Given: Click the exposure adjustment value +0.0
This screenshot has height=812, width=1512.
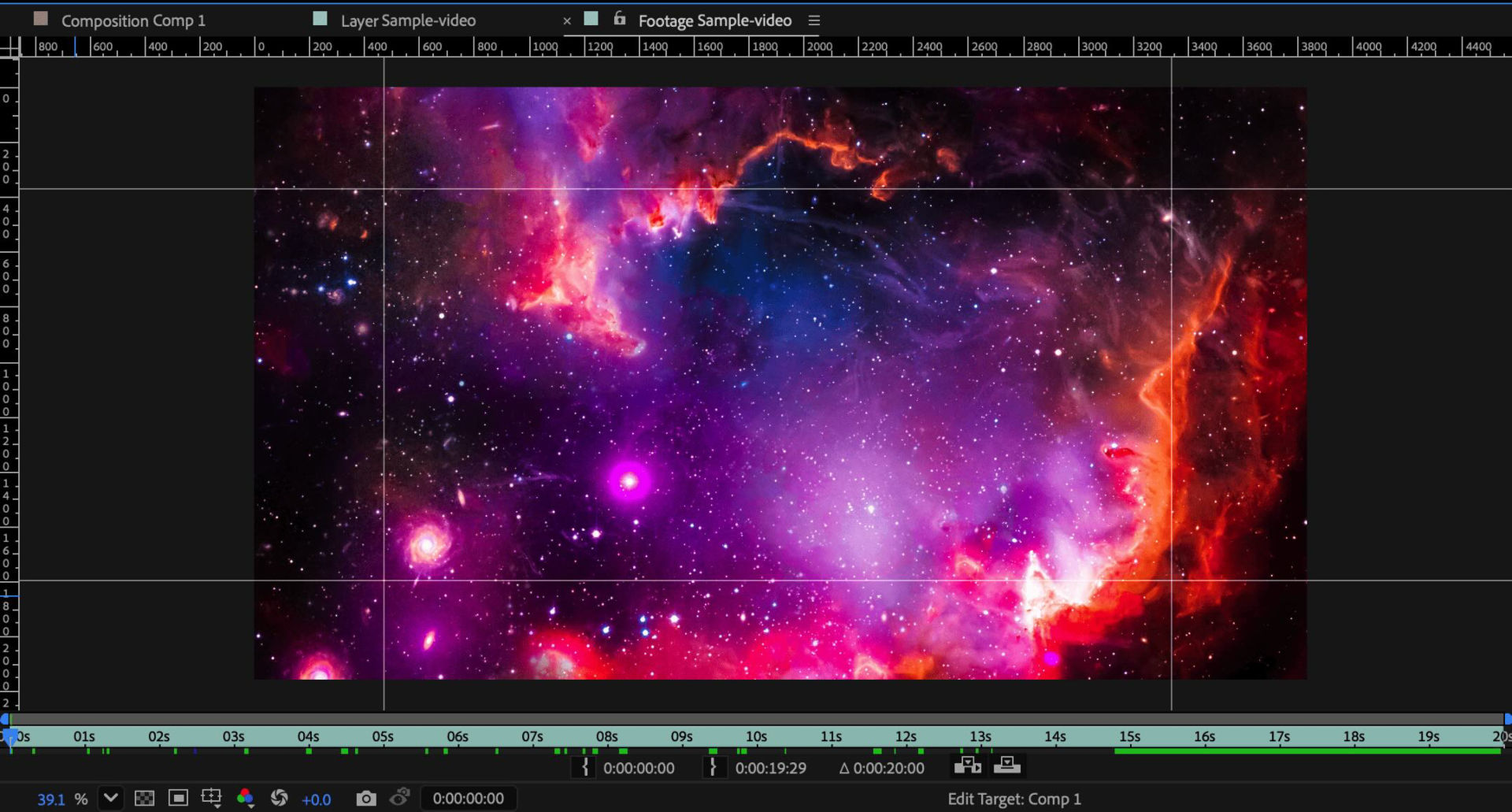Looking at the screenshot, I should point(317,799).
